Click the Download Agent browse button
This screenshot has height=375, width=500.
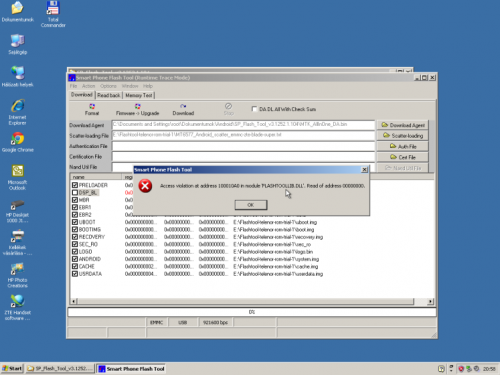tap(403, 125)
